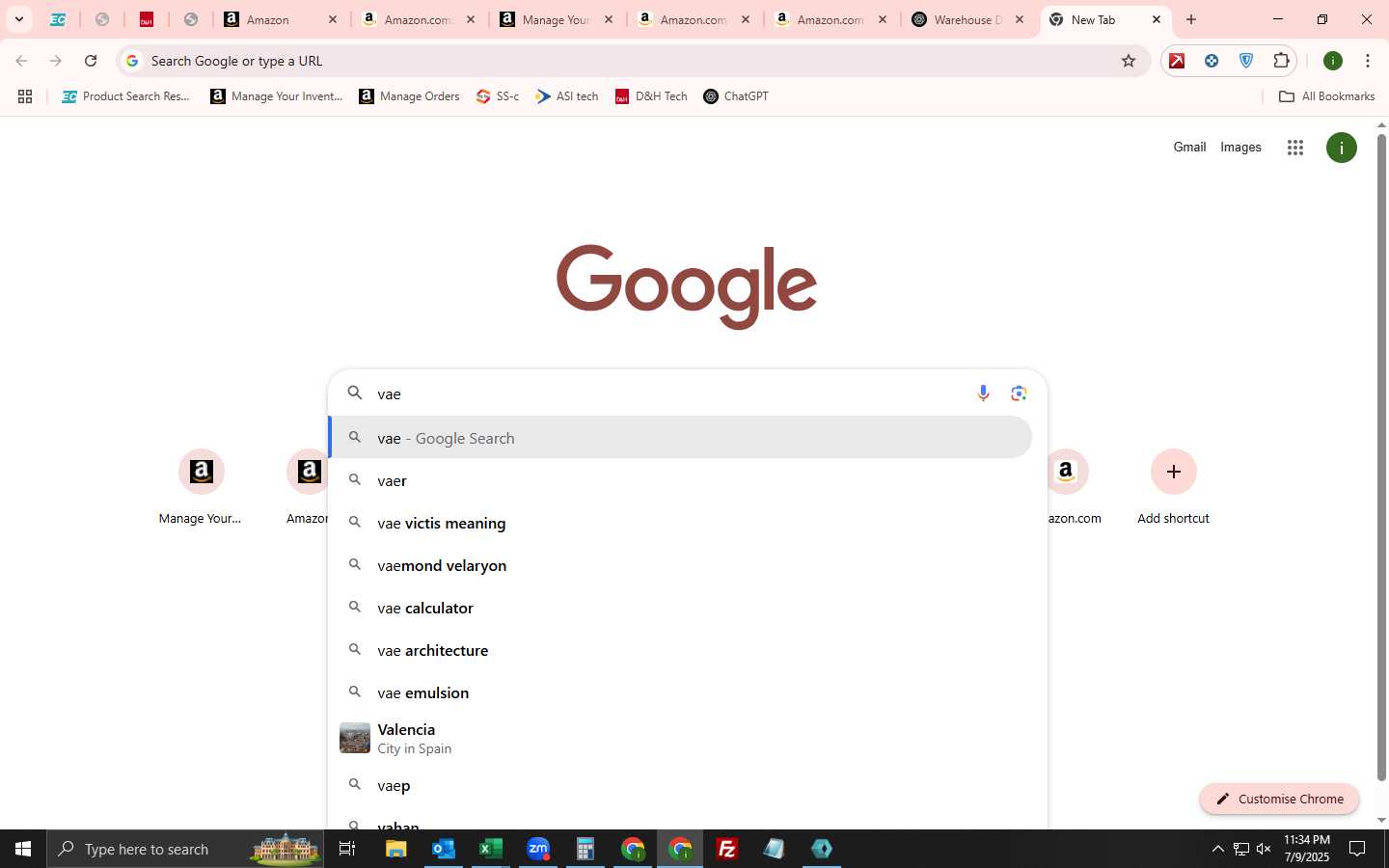Viewport: 1389px width, 868px height.
Task: Reload the current page
Action: pos(91,61)
